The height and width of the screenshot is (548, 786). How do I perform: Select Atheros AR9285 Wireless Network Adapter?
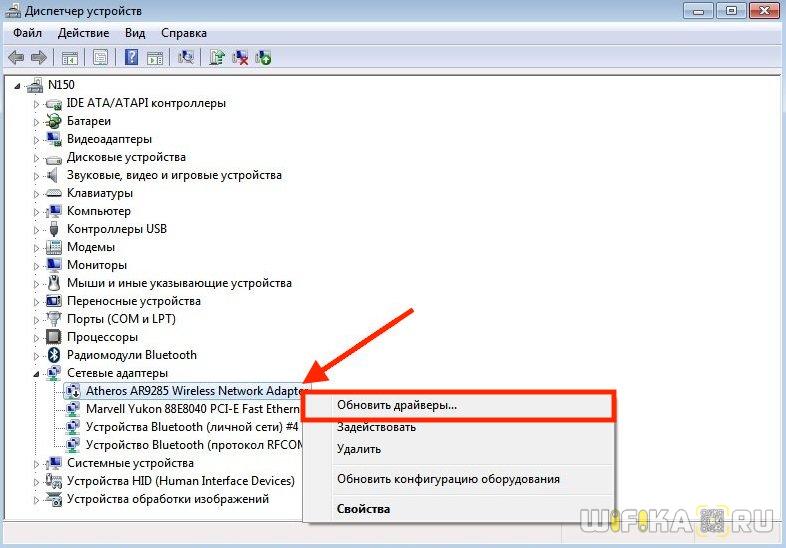click(195, 391)
